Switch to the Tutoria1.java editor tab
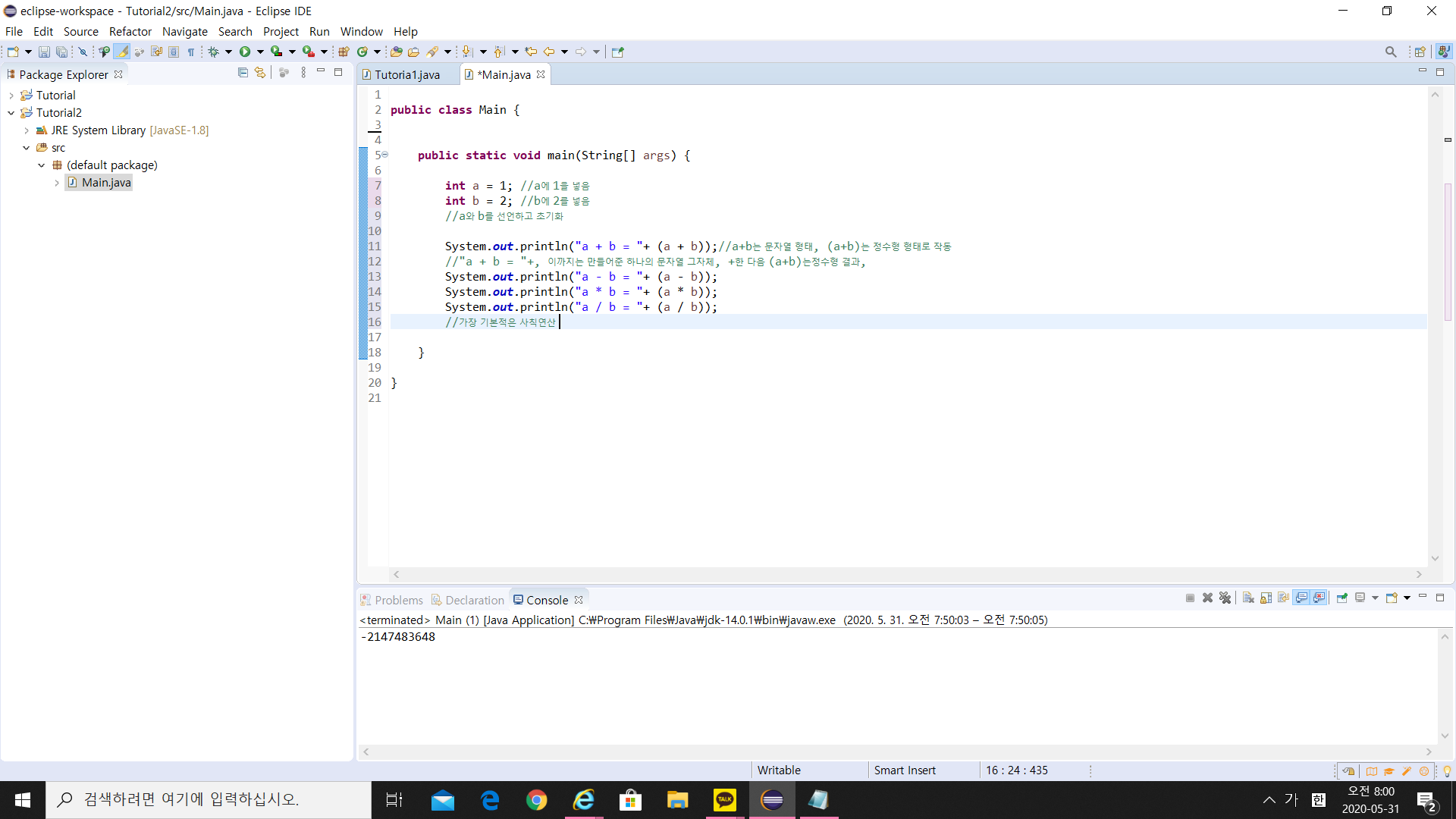Screen dimensions: 1456x819 [x=406, y=74]
